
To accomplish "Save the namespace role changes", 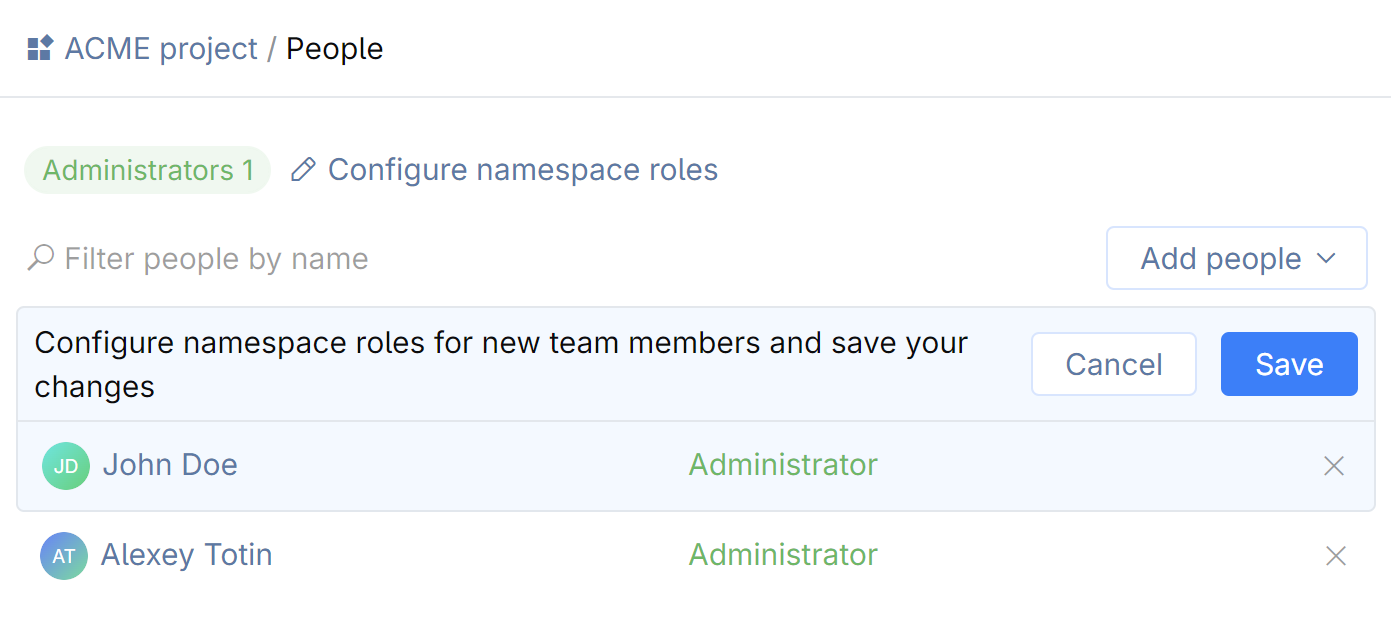I will (x=1289, y=364).
